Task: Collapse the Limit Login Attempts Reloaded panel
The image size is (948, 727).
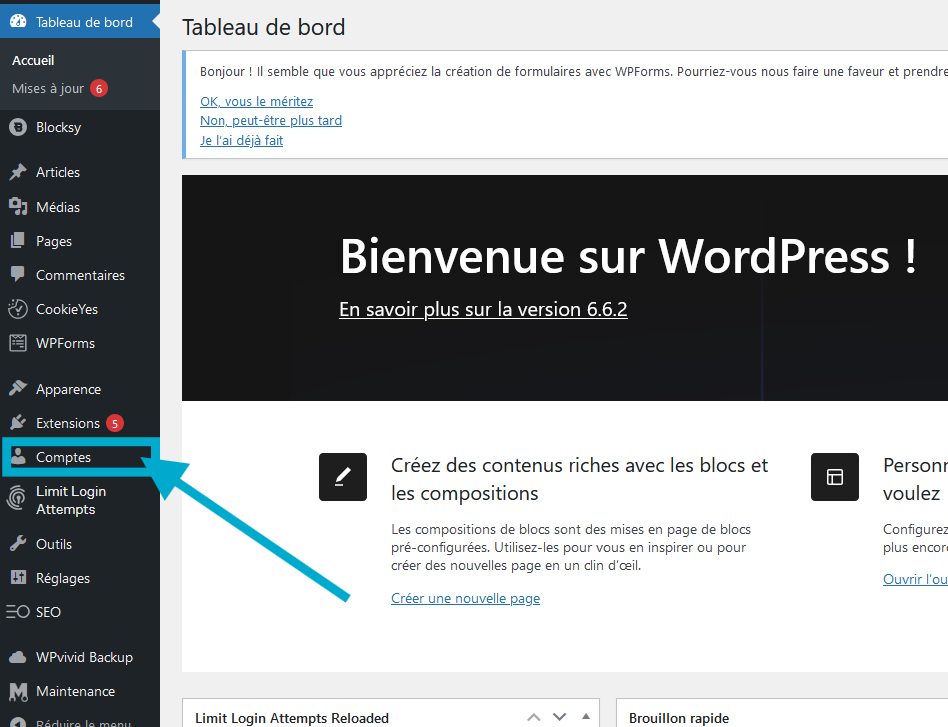Action: coord(586,717)
